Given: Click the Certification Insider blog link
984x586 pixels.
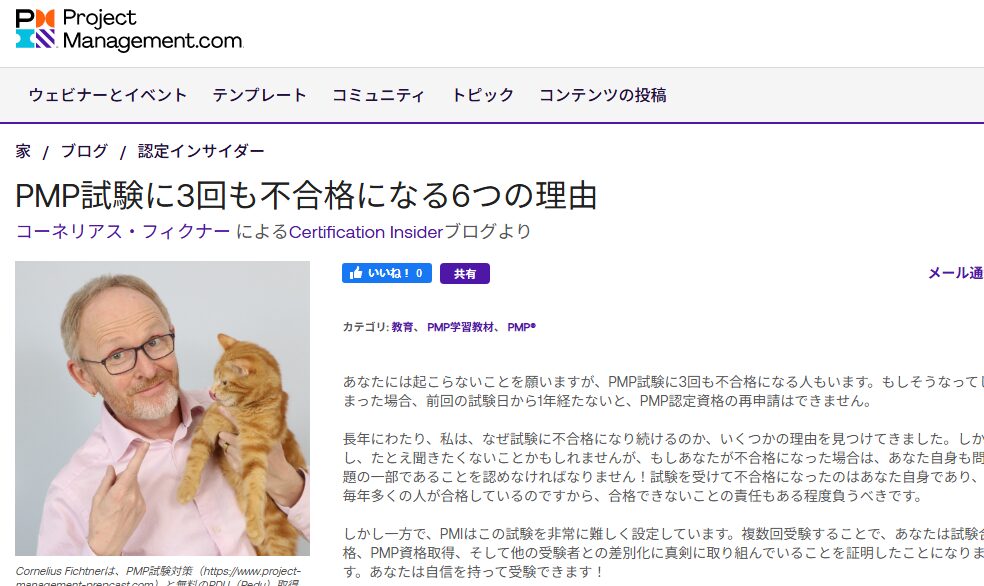Looking at the screenshot, I should [366, 232].
